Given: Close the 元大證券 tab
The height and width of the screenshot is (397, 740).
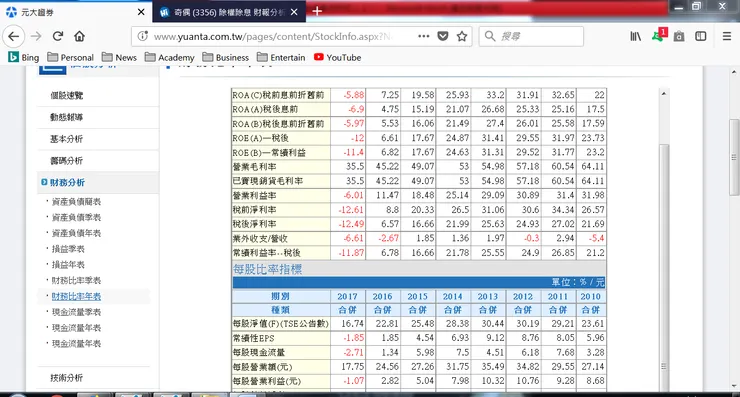Looking at the screenshot, I should pos(141,12).
